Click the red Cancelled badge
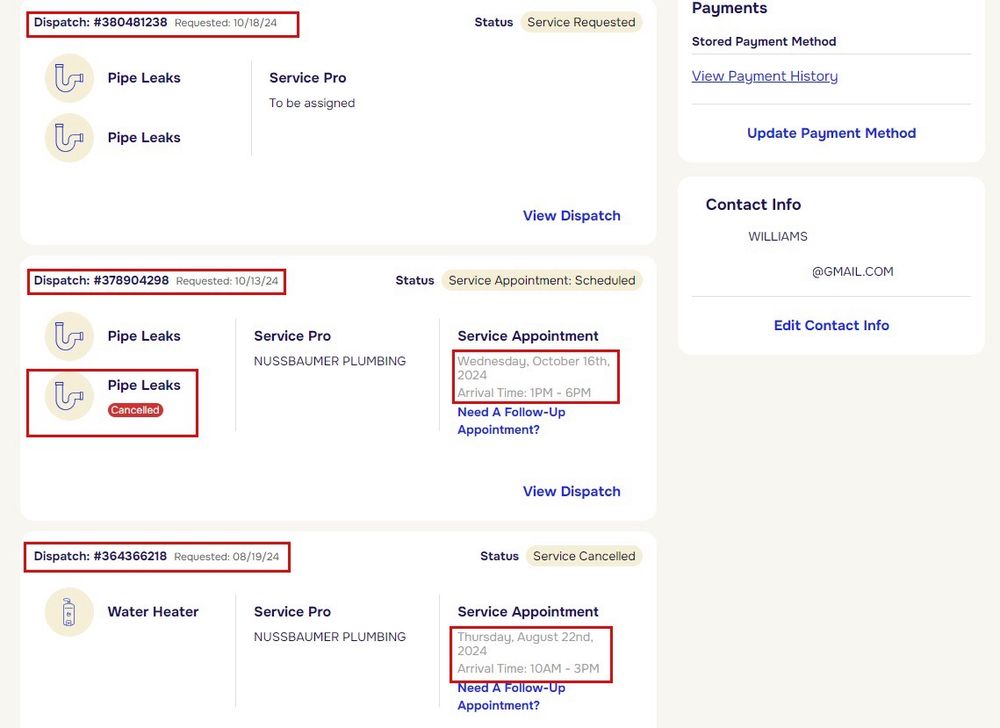Screen dimensions: 1000x728 coord(135,410)
